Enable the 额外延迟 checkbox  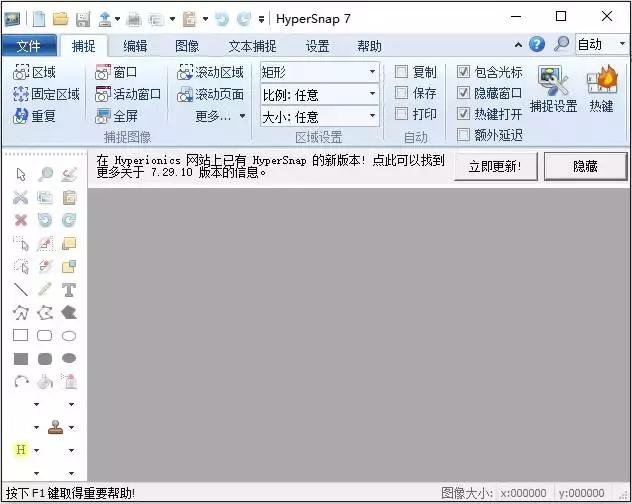(x=464, y=134)
